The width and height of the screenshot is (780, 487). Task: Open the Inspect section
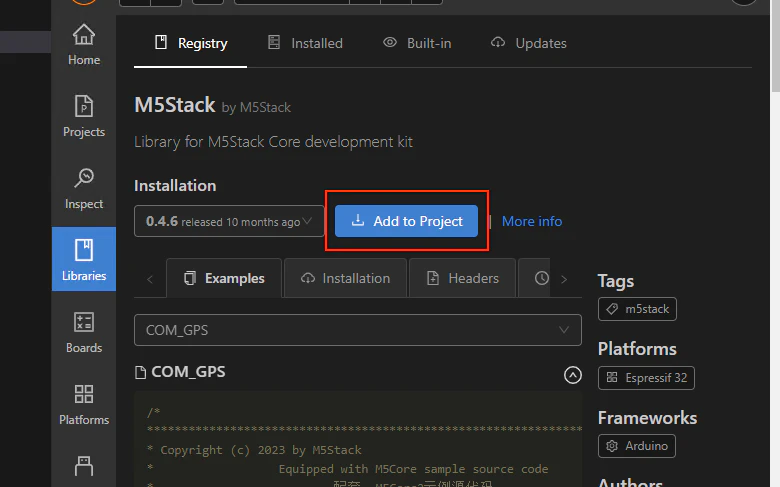(x=84, y=189)
